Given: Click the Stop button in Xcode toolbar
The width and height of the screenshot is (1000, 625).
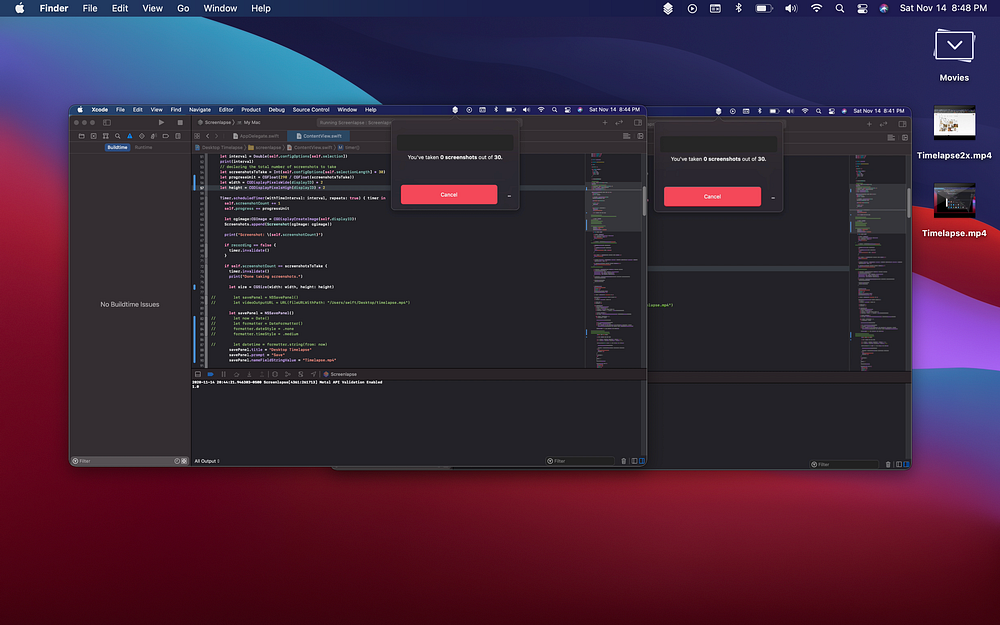Looking at the screenshot, I should click(x=180, y=122).
